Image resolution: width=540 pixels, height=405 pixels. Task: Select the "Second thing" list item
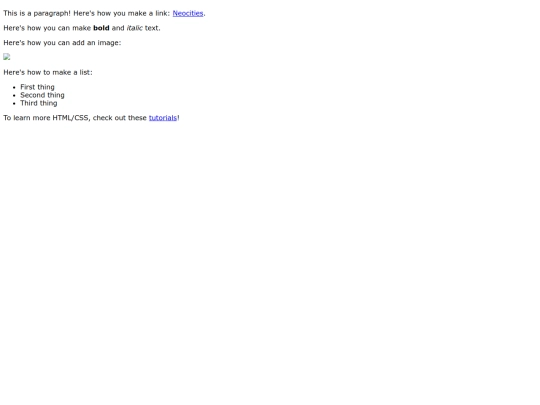(42, 95)
